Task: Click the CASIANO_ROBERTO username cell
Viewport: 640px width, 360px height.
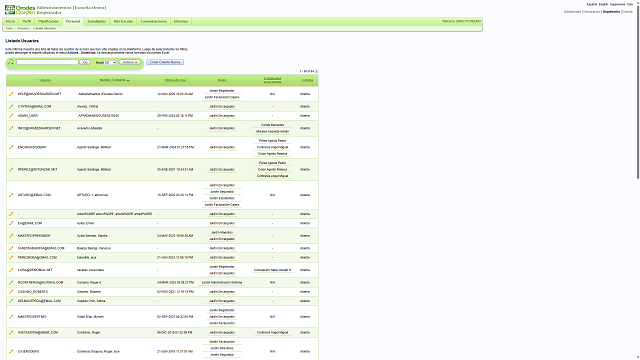Action: (33, 292)
